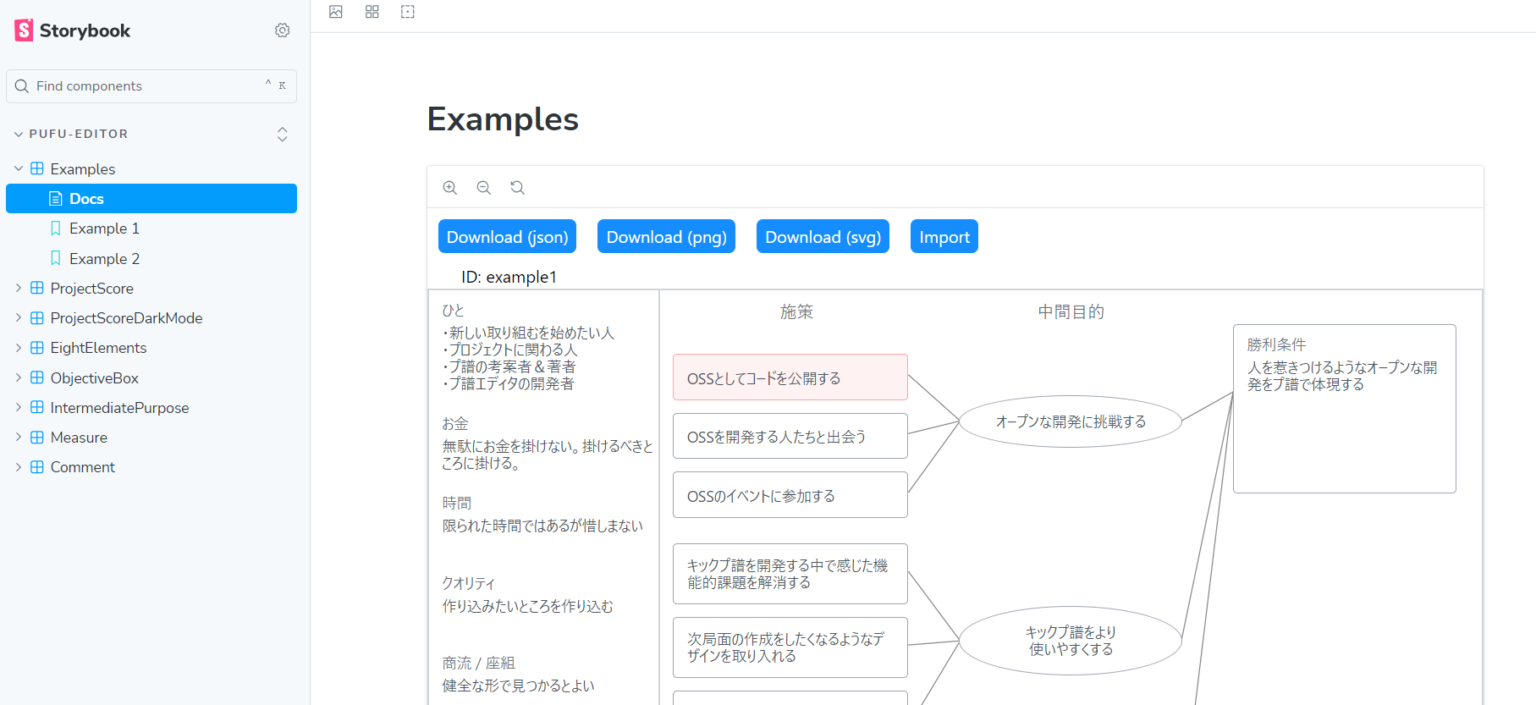1536x705 pixels.
Task: Open the Storybook settings menu
Action: (282, 30)
